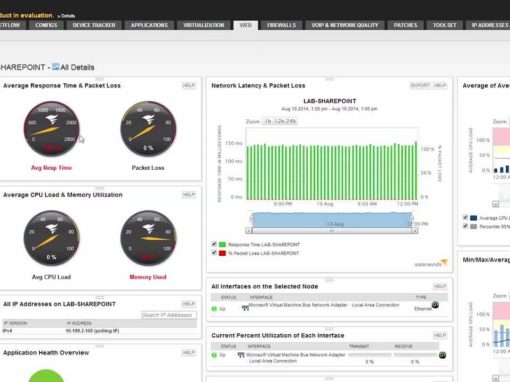The image size is (510, 382).
Task: Toggle Average CPU legend checkbox
Action: [465, 217]
